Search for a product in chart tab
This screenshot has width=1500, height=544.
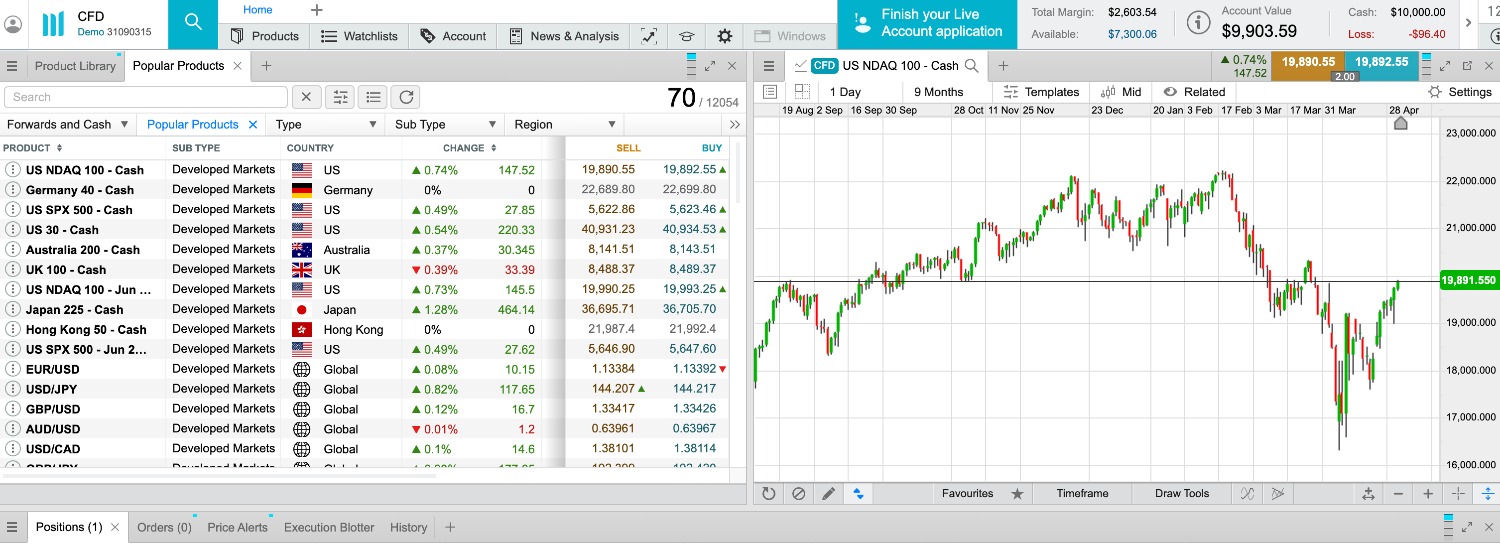(970, 66)
